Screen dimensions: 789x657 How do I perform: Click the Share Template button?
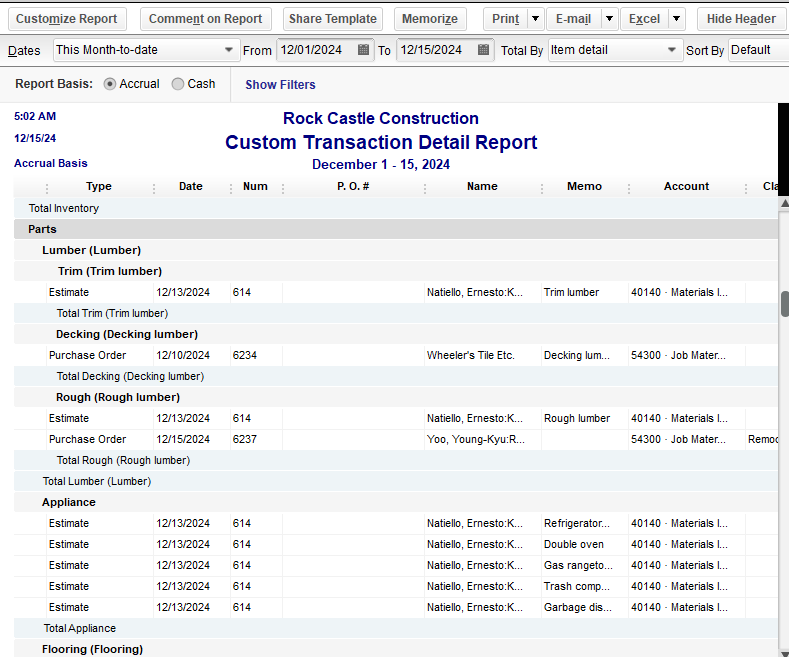point(333,19)
